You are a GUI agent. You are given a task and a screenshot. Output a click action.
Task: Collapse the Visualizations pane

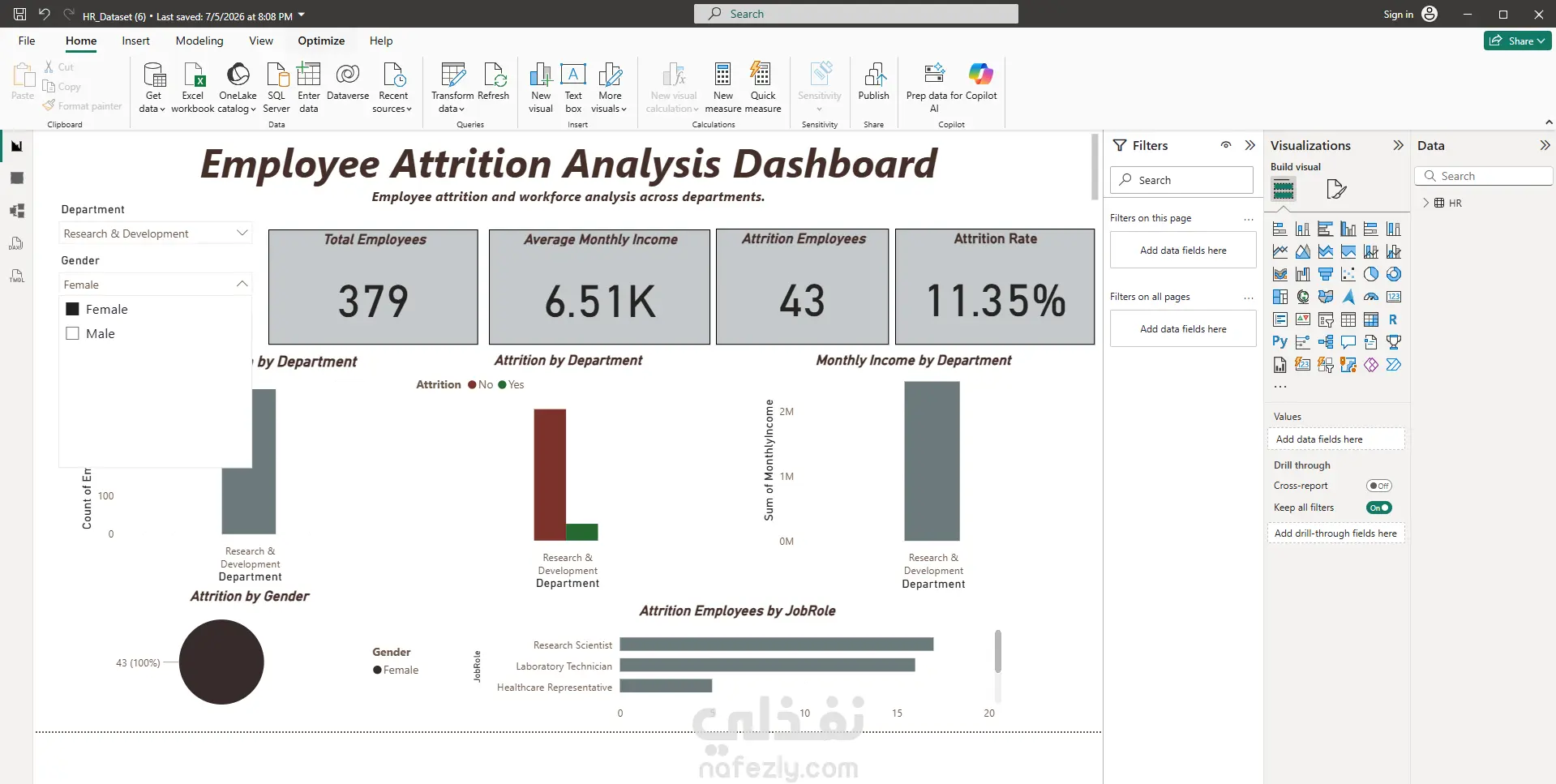pyautogui.click(x=1398, y=145)
